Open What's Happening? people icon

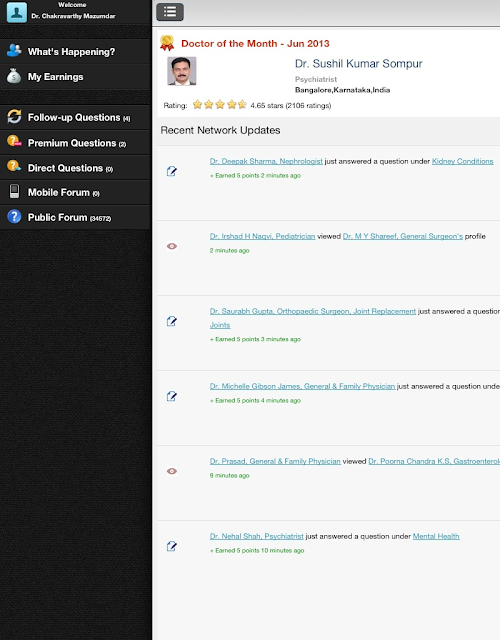(14, 51)
